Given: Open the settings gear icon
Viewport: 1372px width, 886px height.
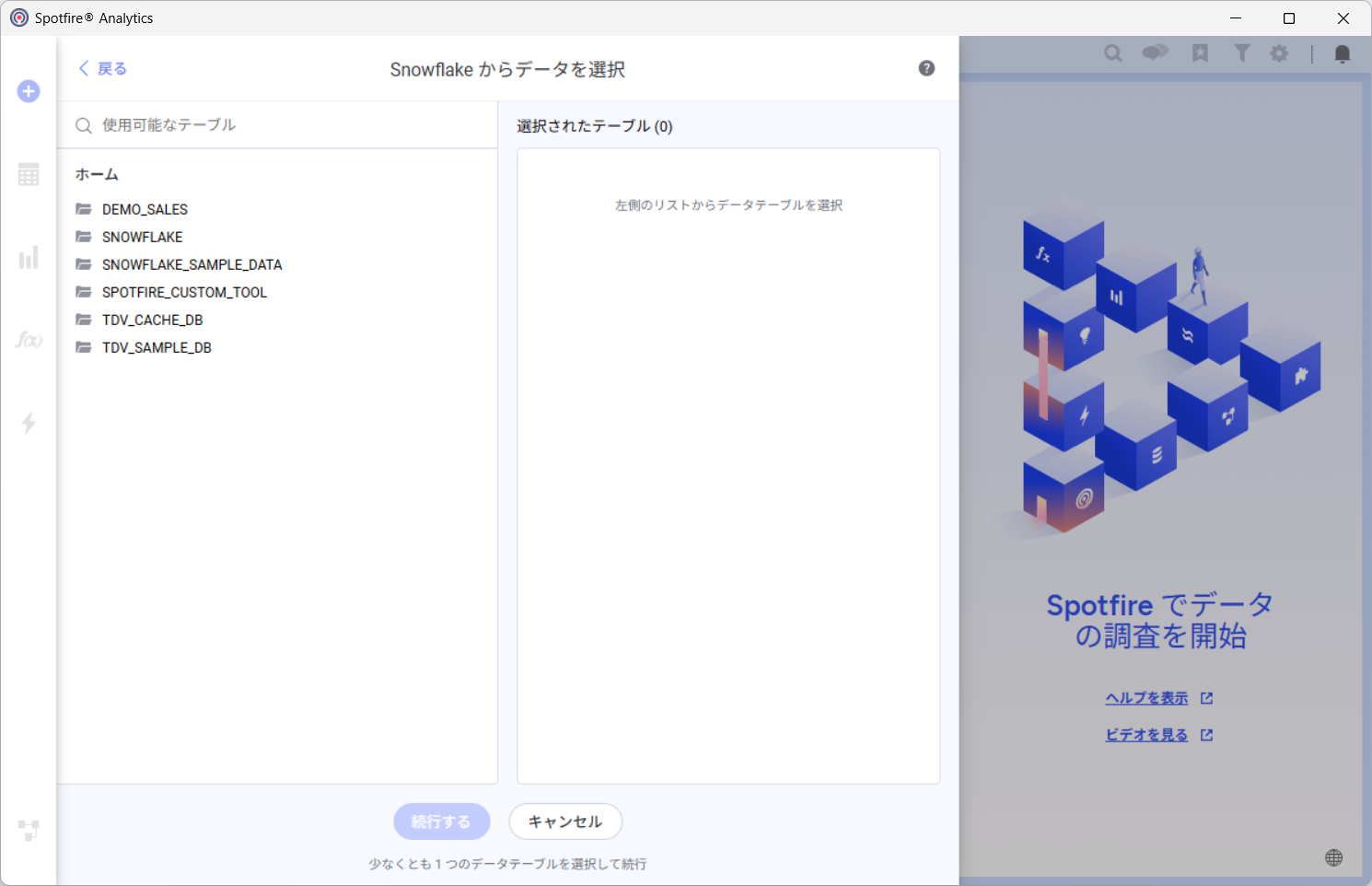Looking at the screenshot, I should pos(1279,53).
